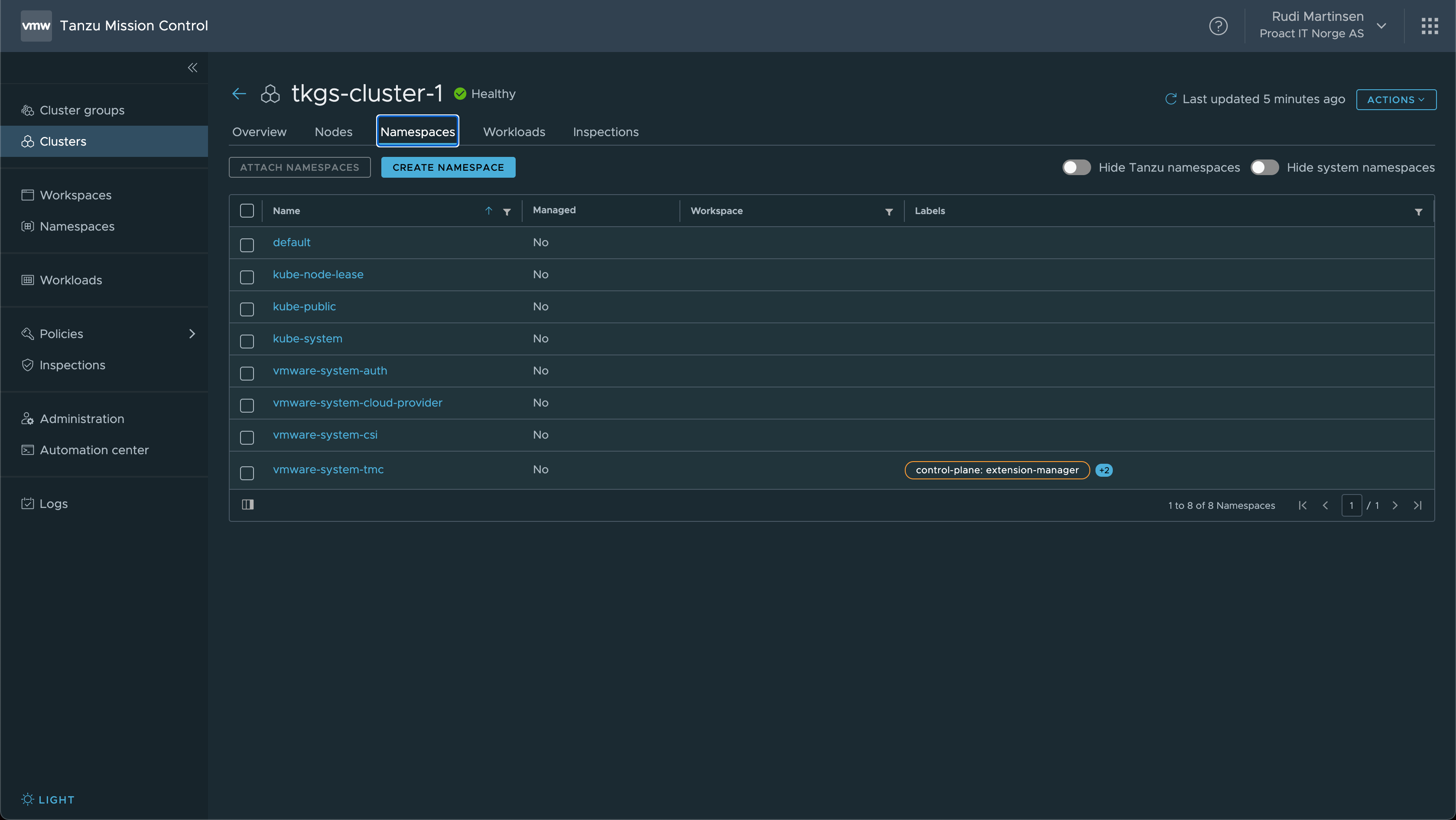Open Logs in the sidebar
The height and width of the screenshot is (820, 1456).
(104, 504)
